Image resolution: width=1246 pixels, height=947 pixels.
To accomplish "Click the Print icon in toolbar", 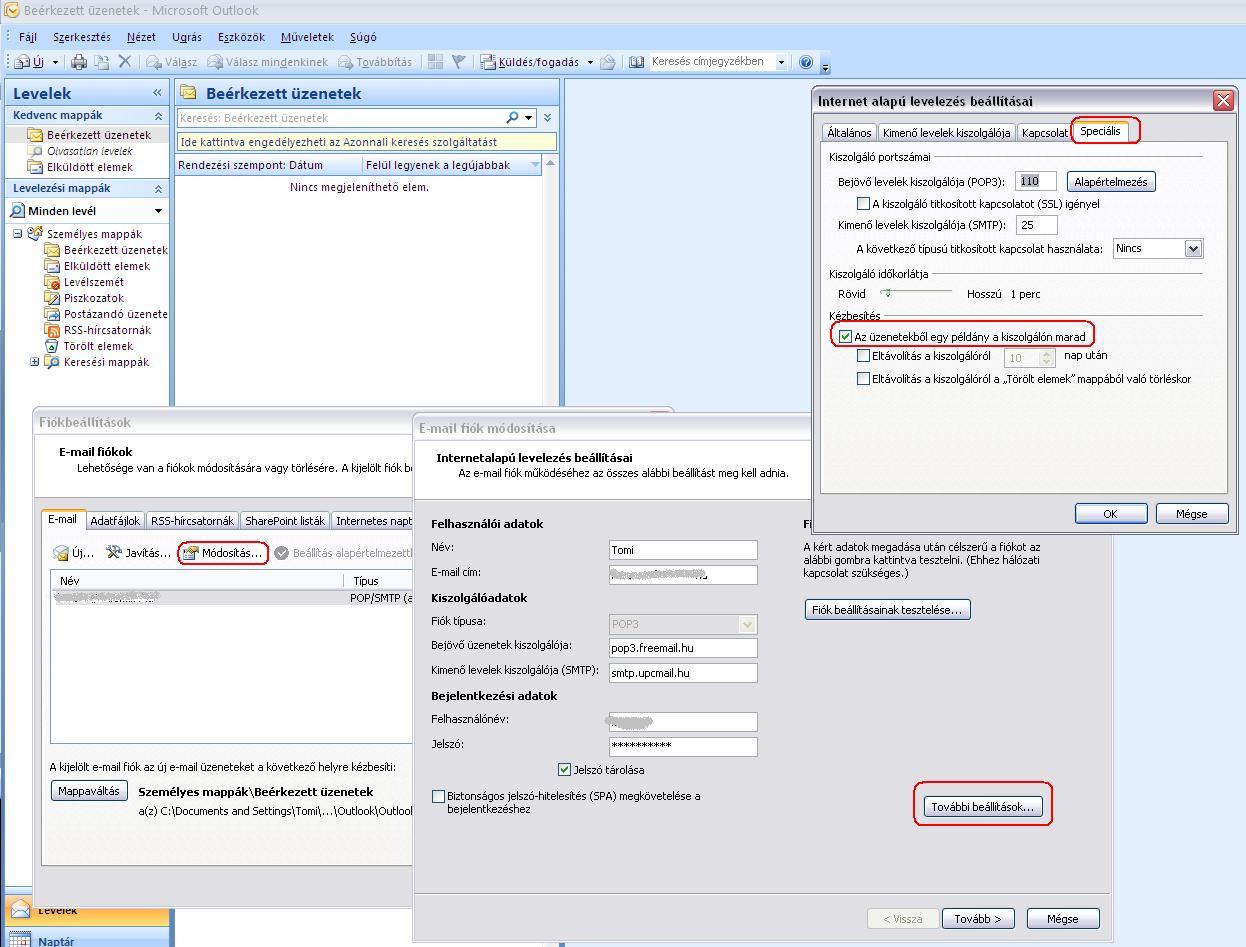I will (79, 62).
